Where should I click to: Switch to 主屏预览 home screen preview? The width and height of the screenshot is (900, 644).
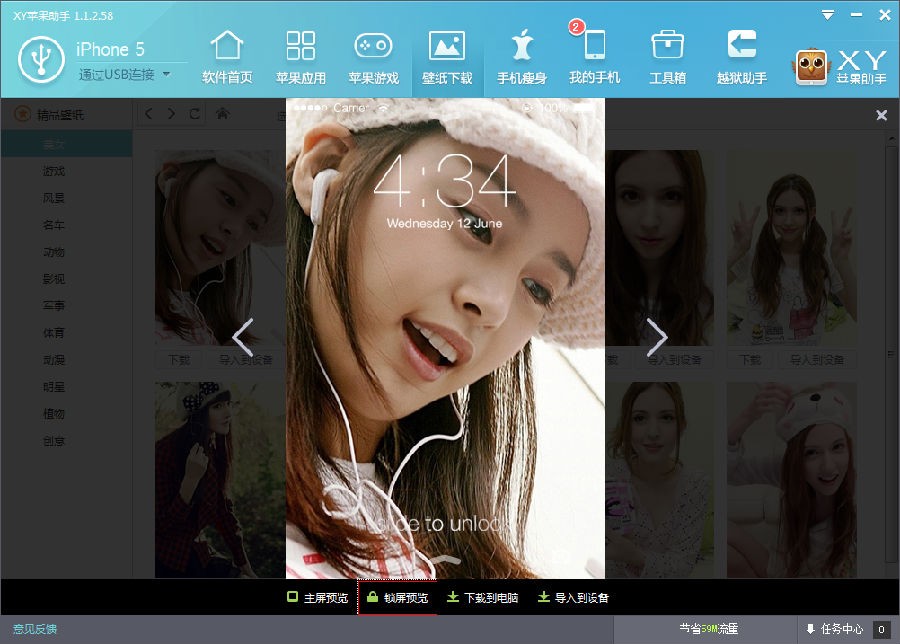317,598
